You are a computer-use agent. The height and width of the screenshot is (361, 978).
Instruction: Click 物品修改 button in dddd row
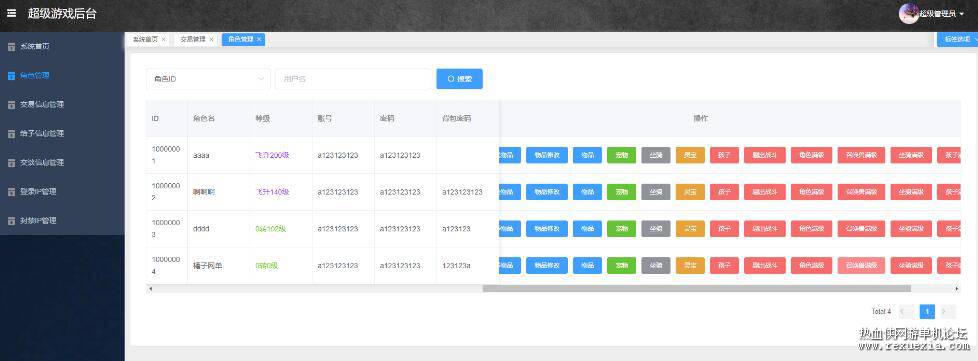[x=547, y=229]
